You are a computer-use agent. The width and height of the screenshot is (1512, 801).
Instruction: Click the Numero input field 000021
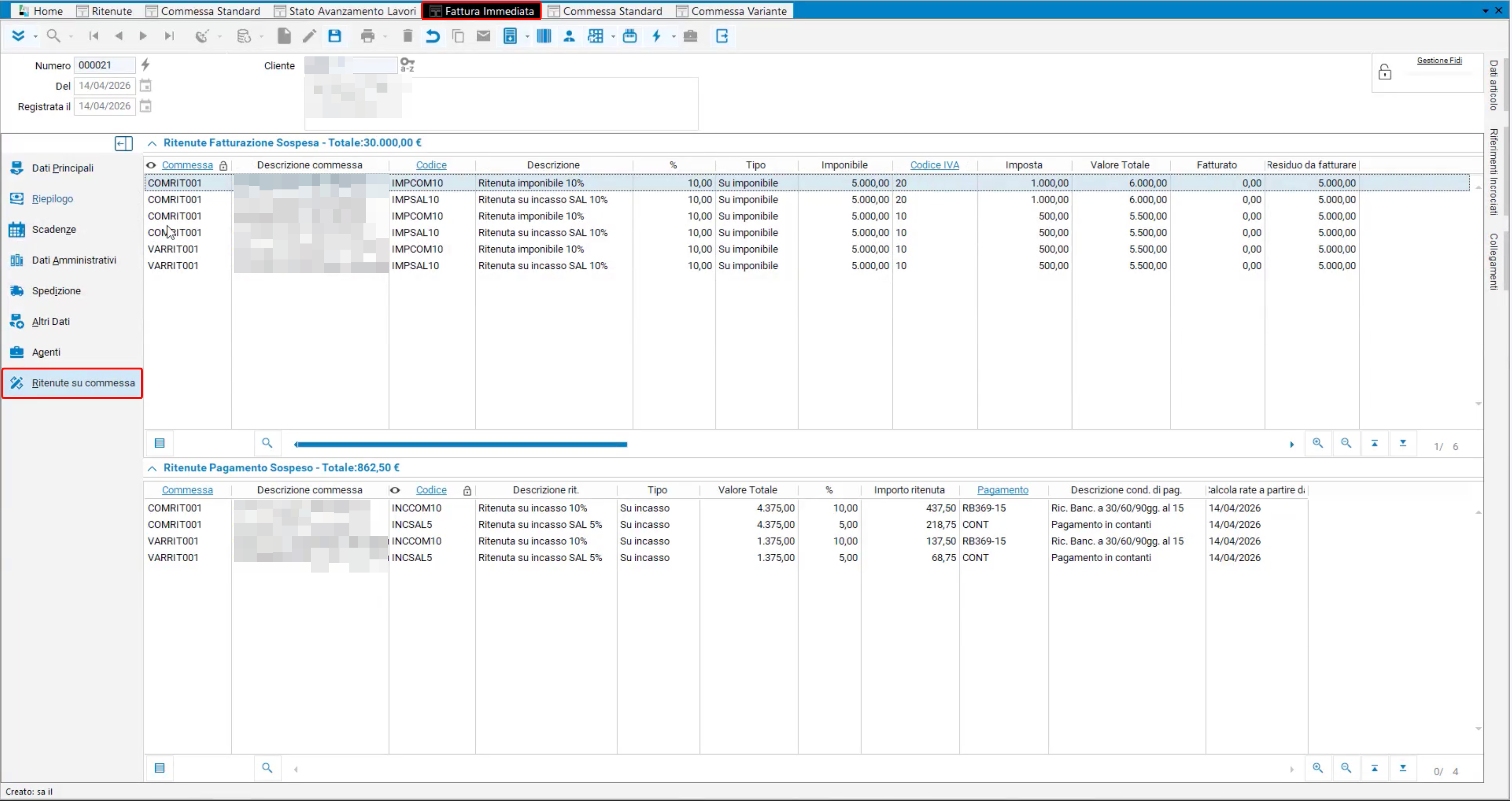point(104,64)
